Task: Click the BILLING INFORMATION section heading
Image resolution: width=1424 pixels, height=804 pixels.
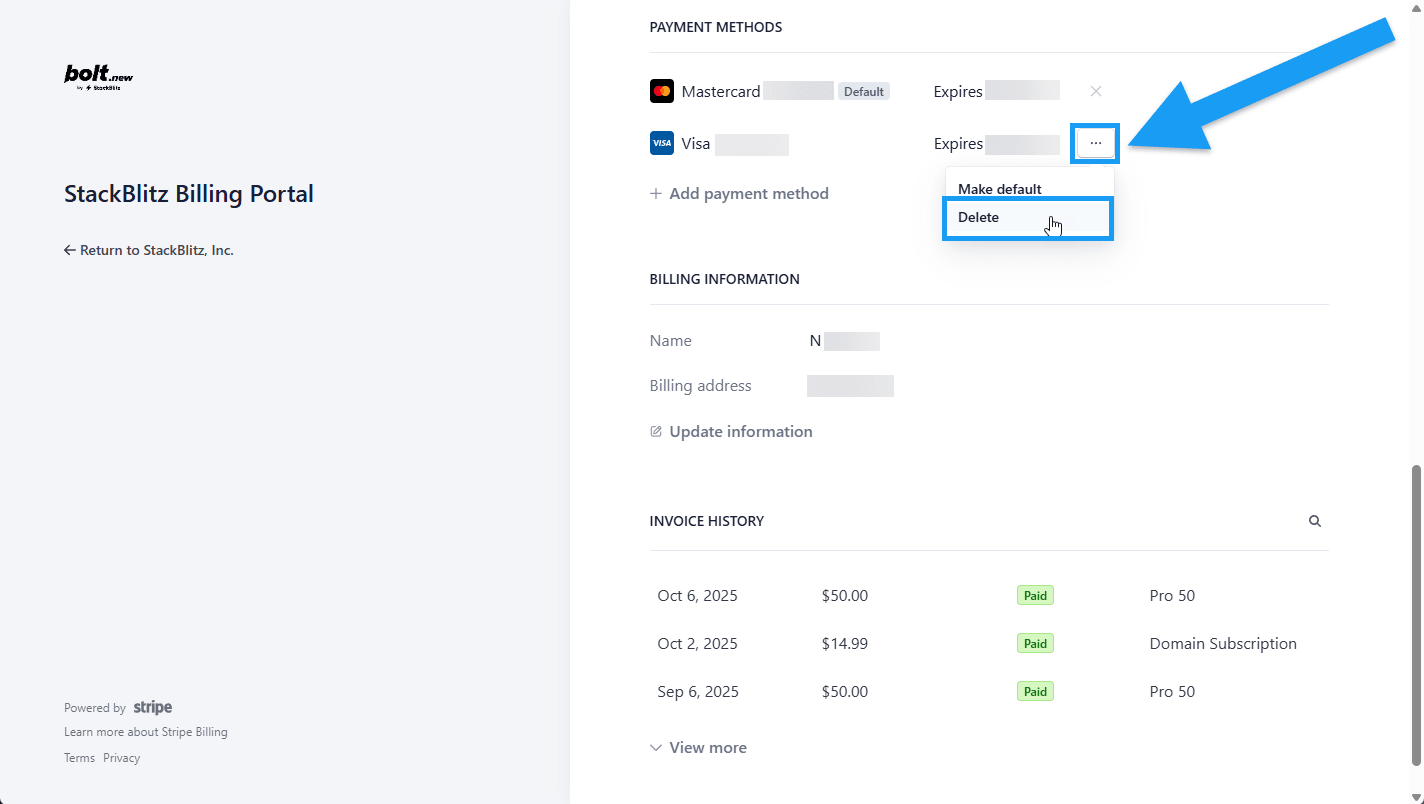Action: pos(725,279)
